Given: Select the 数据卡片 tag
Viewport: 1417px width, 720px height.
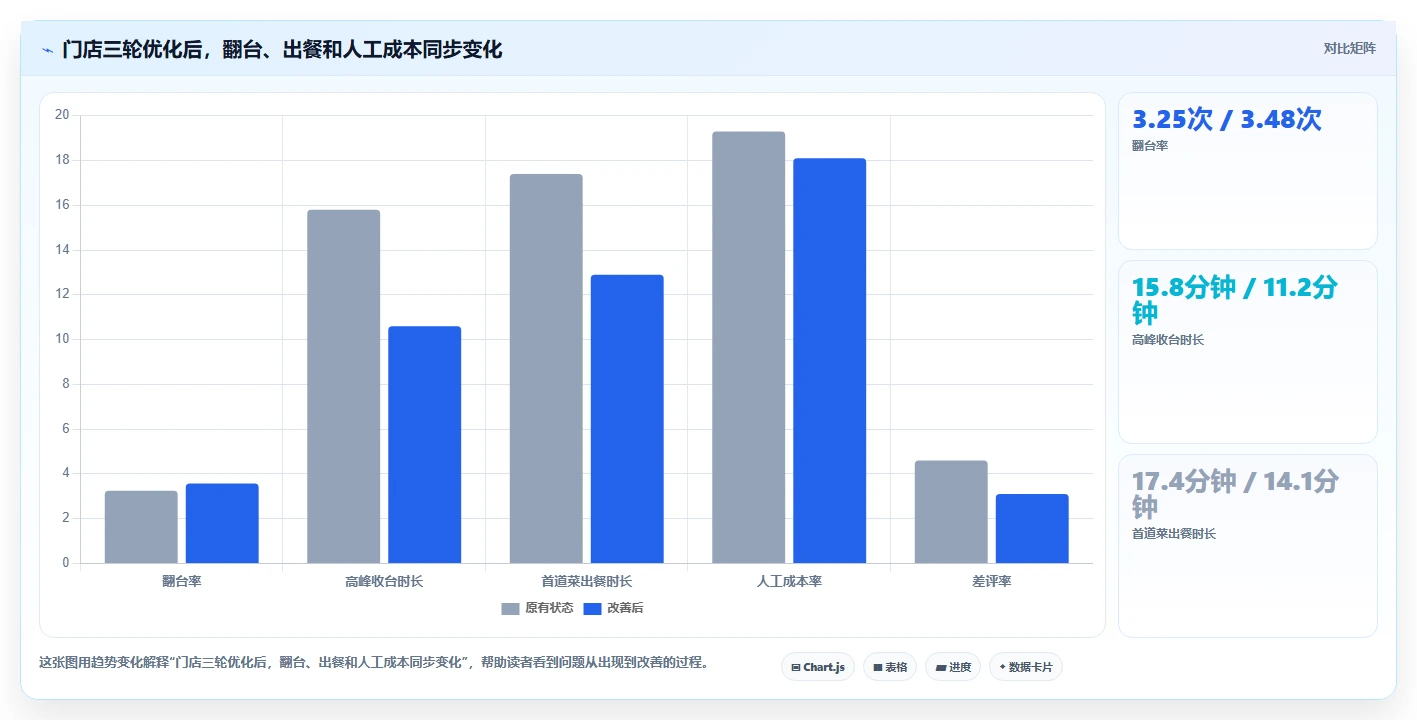Looking at the screenshot, I should tap(1025, 667).
